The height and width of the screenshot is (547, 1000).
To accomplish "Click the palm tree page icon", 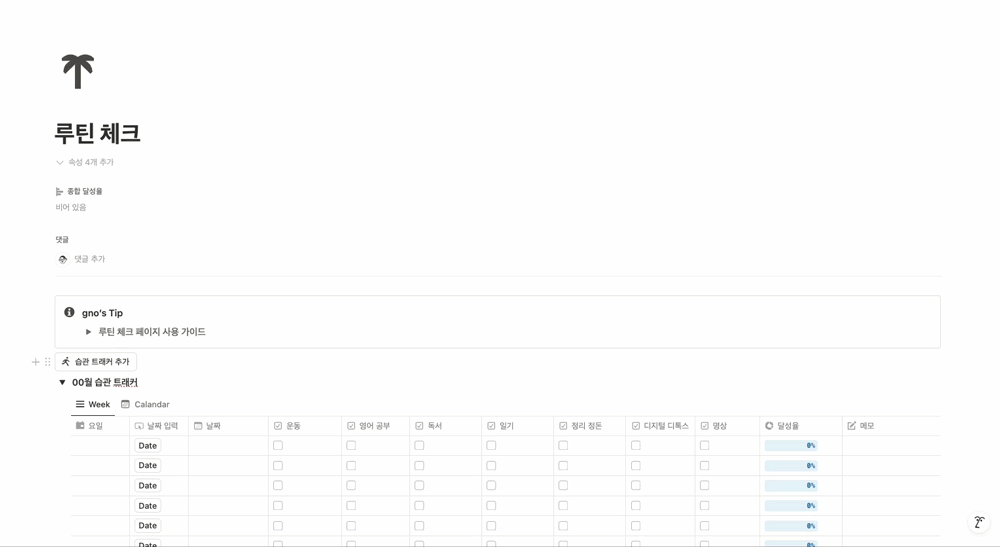I will [x=78, y=71].
